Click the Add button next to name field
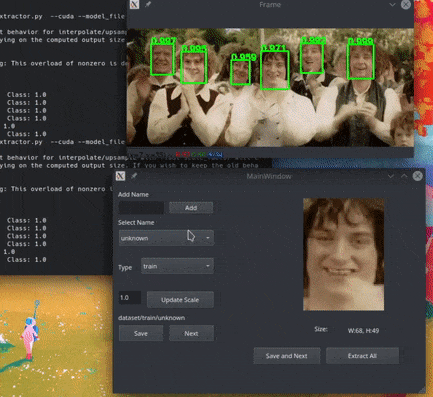Viewport: 433px width, 397px height. [x=191, y=208]
